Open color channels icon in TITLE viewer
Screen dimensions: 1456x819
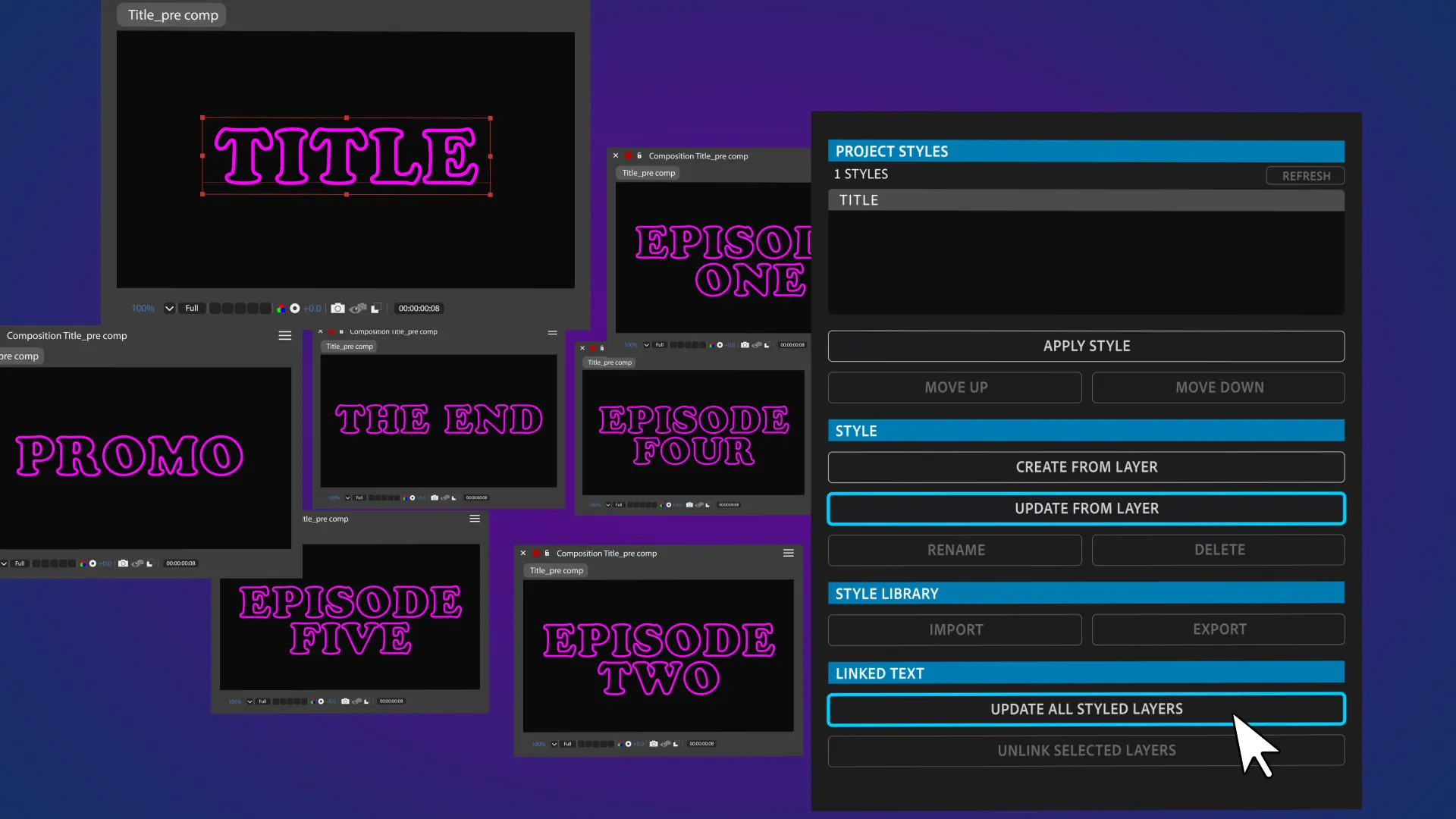coord(281,309)
